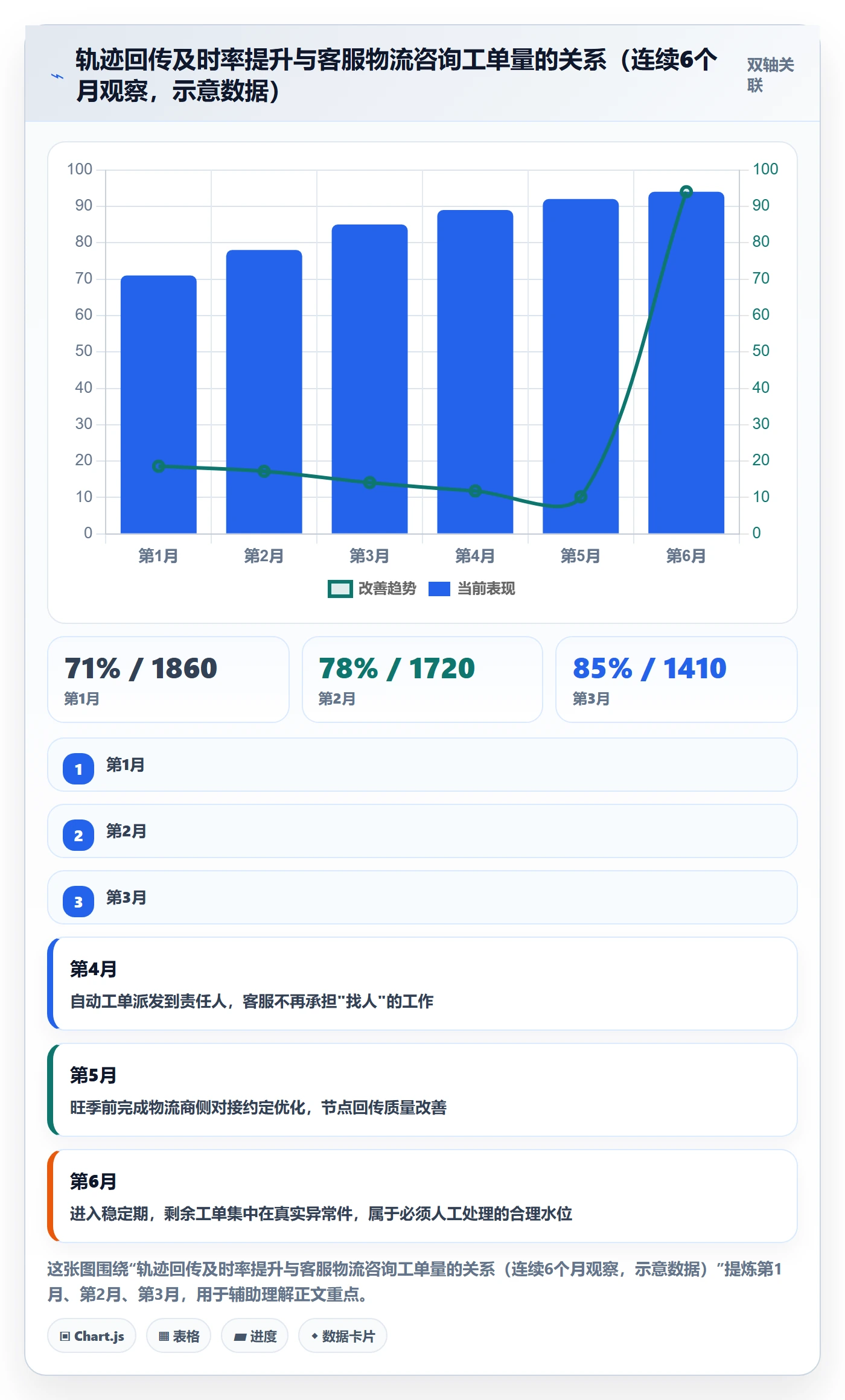
Task: Click the number 3 badge for 第3月
Action: (78, 902)
